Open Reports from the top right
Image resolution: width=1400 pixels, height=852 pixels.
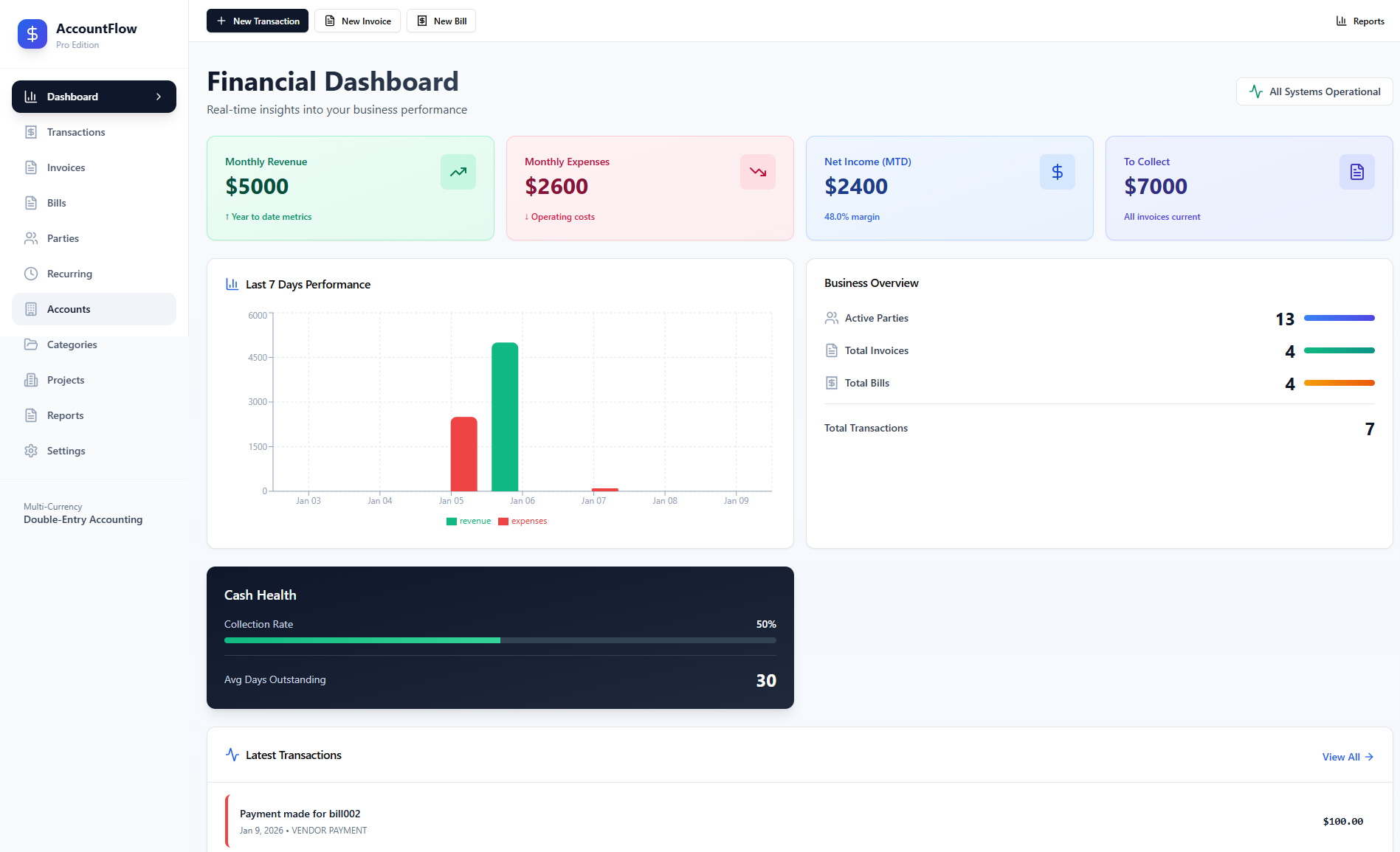[1360, 21]
